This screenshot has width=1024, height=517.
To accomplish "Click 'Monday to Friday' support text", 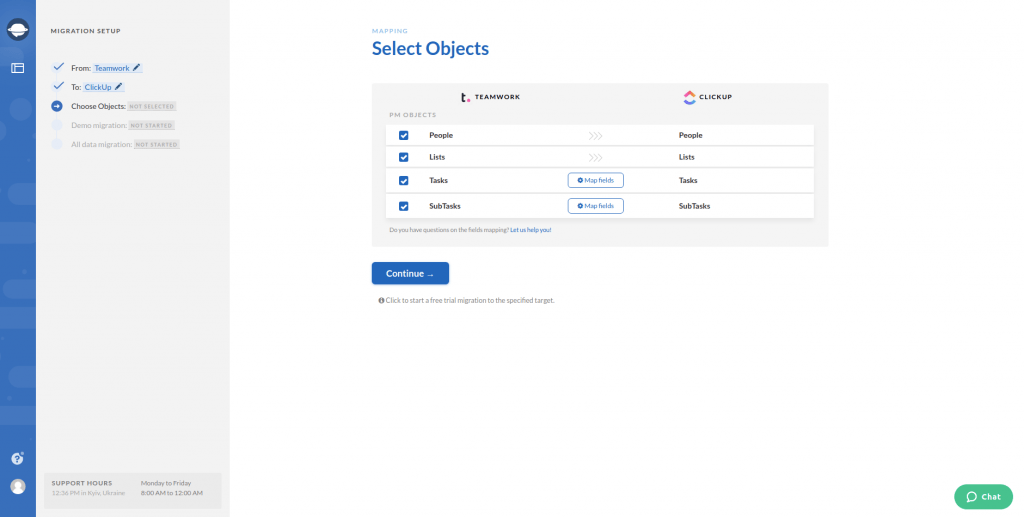I will point(166,483).
